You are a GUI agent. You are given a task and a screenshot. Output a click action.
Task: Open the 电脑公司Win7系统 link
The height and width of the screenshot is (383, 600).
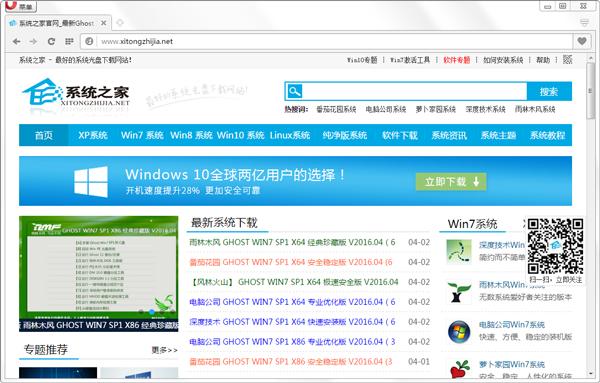click(x=512, y=325)
